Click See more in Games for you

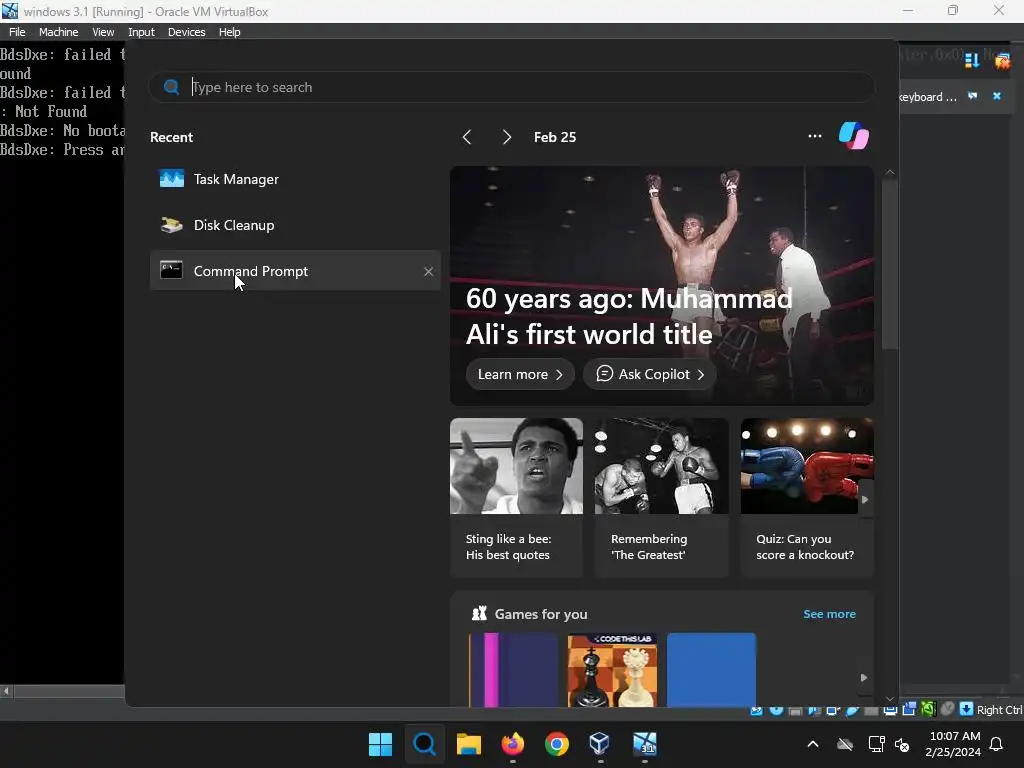[829, 614]
